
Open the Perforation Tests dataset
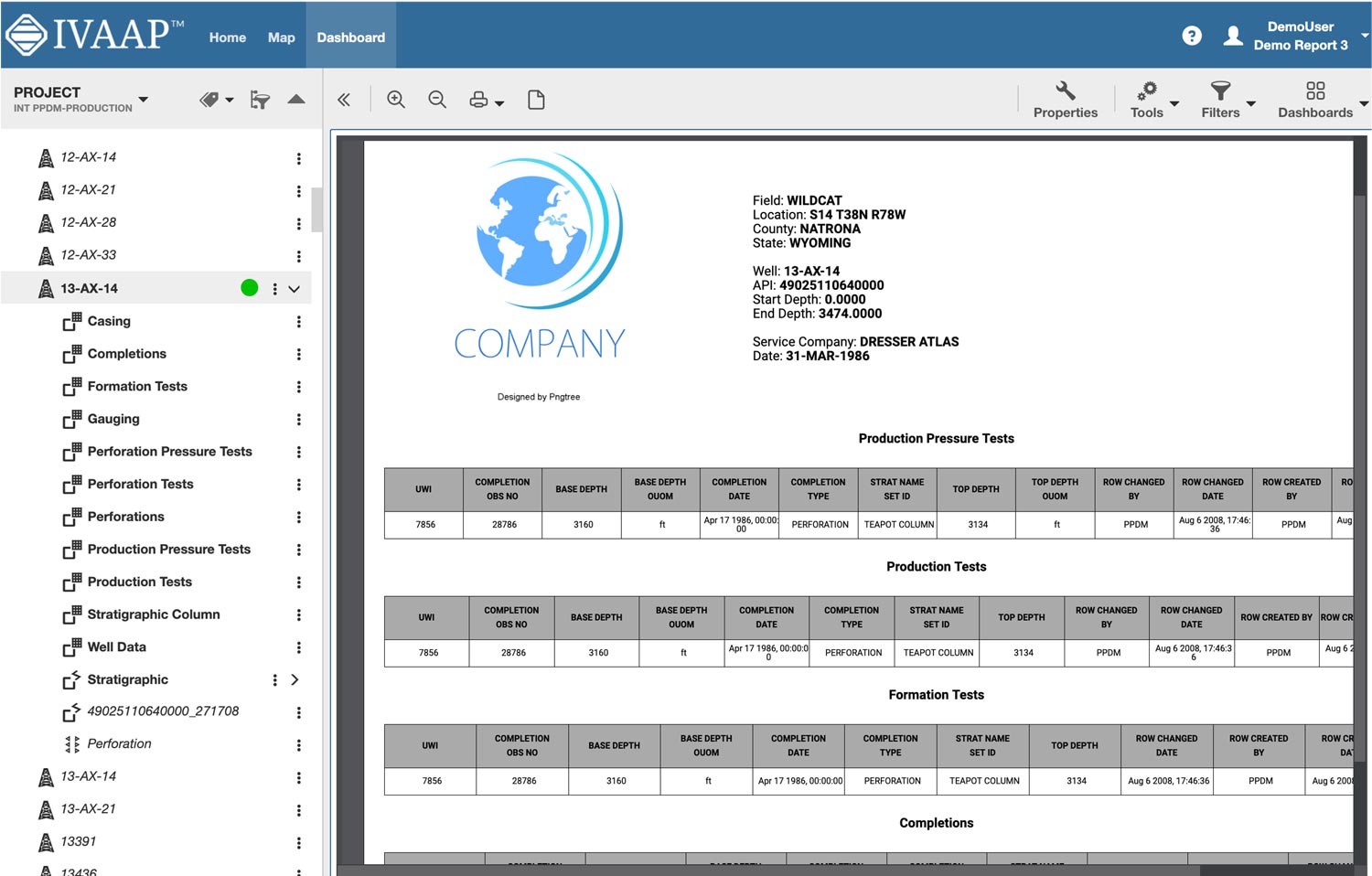141,484
